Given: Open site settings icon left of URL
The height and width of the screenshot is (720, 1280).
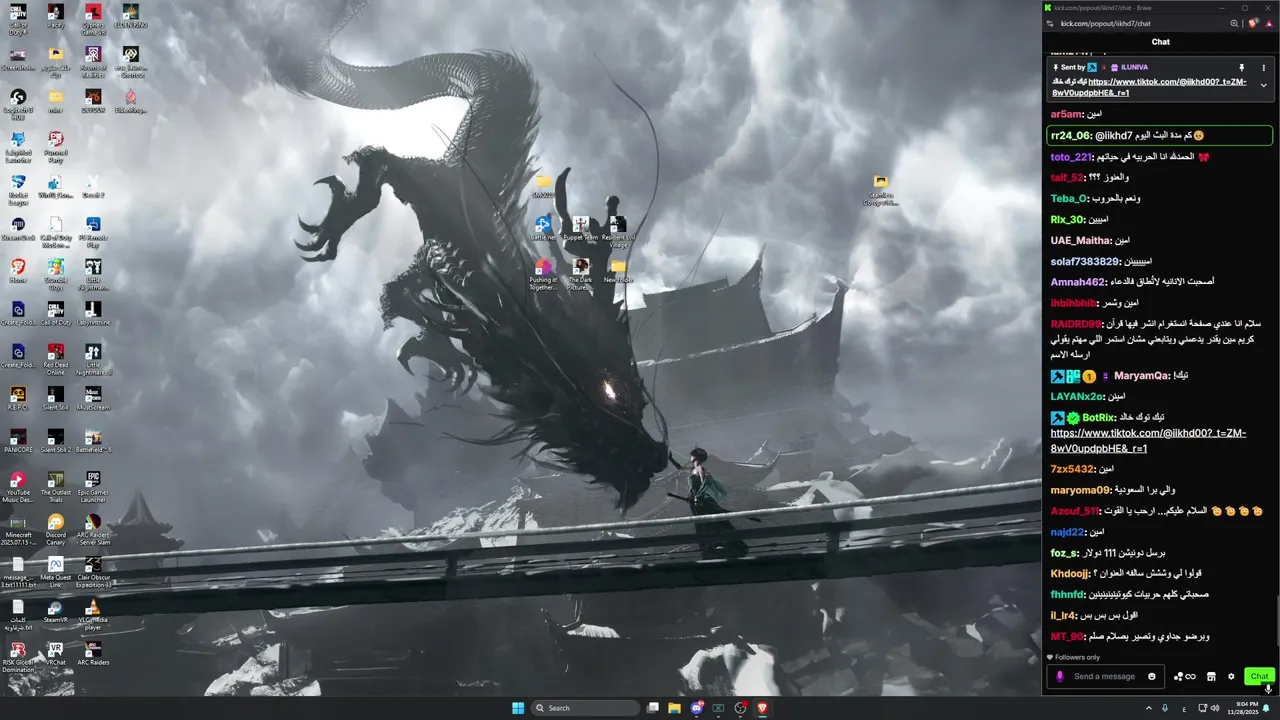Looking at the screenshot, I should (x=1051, y=23).
